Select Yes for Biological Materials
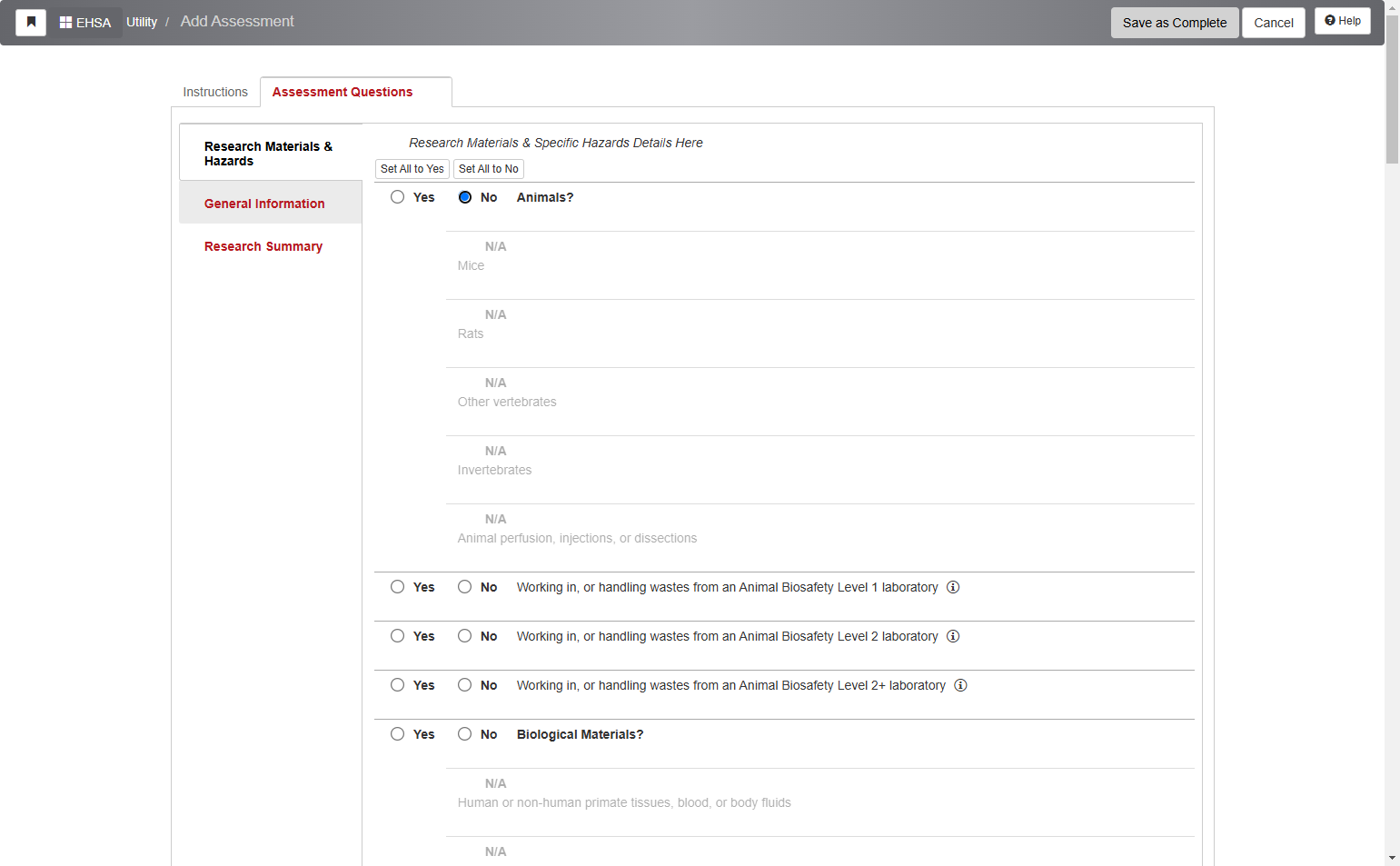The height and width of the screenshot is (866, 1400). click(397, 734)
